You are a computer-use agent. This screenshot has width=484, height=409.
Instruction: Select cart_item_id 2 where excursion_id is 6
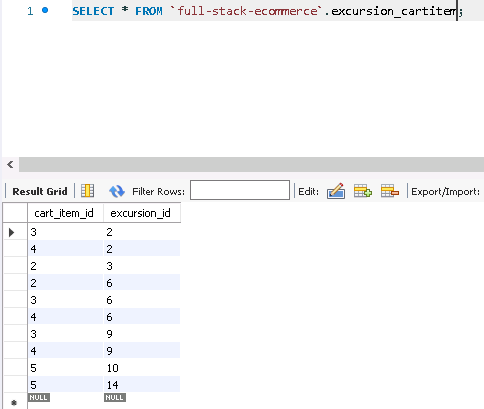point(65,283)
